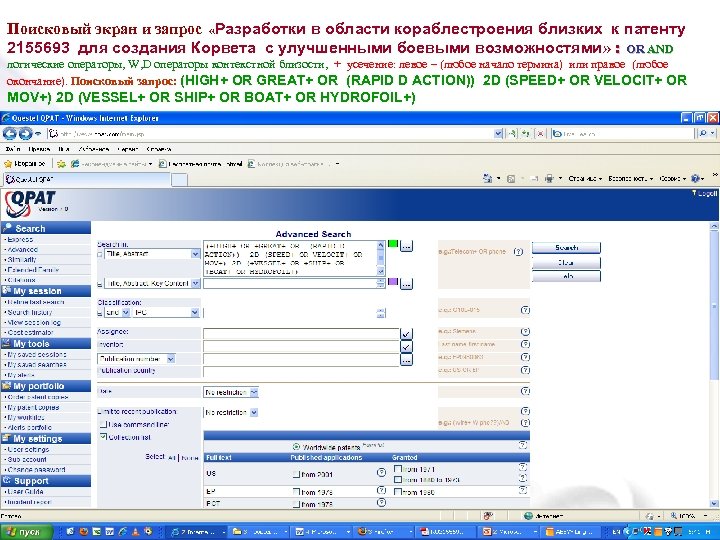Open the Home icon in IE command bar

(x=487, y=179)
